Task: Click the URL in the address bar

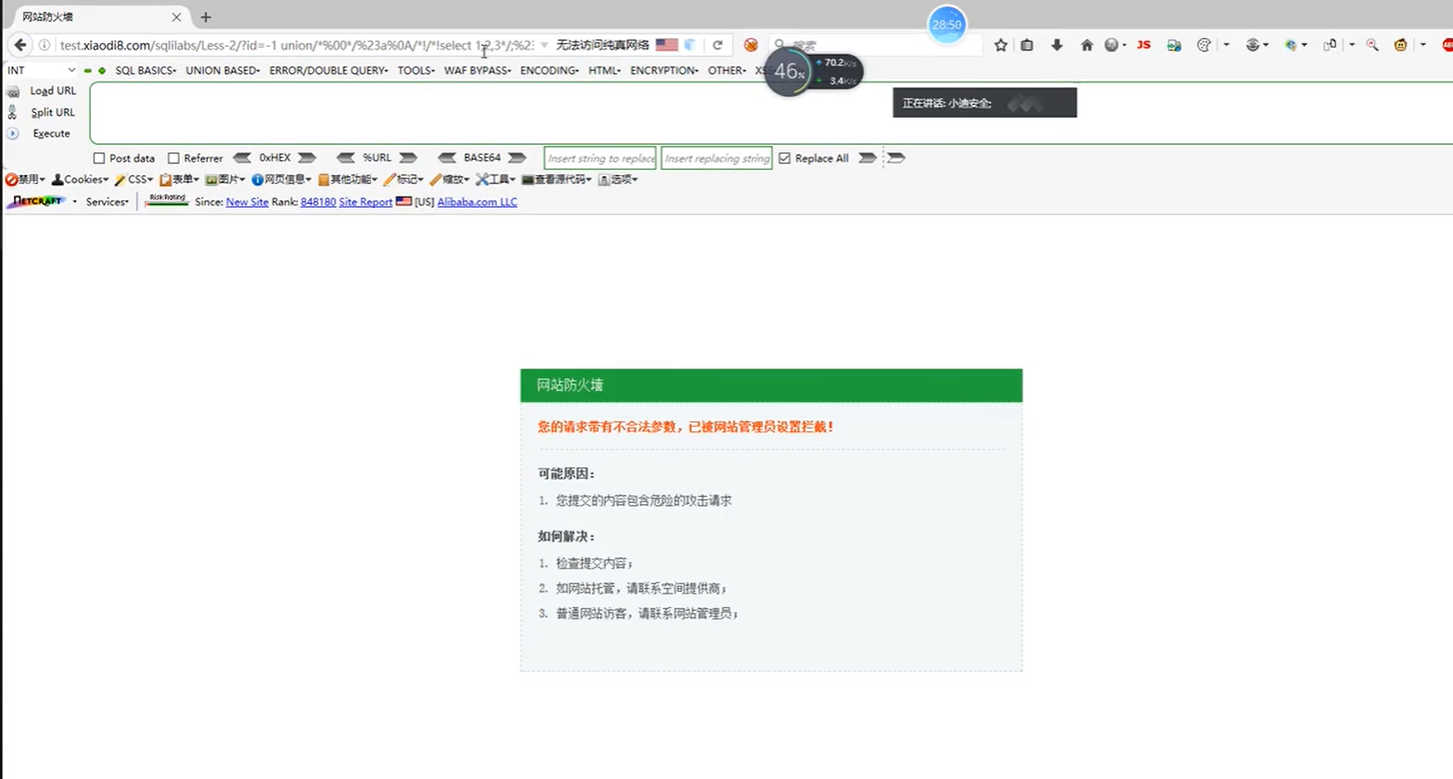Action: point(296,45)
